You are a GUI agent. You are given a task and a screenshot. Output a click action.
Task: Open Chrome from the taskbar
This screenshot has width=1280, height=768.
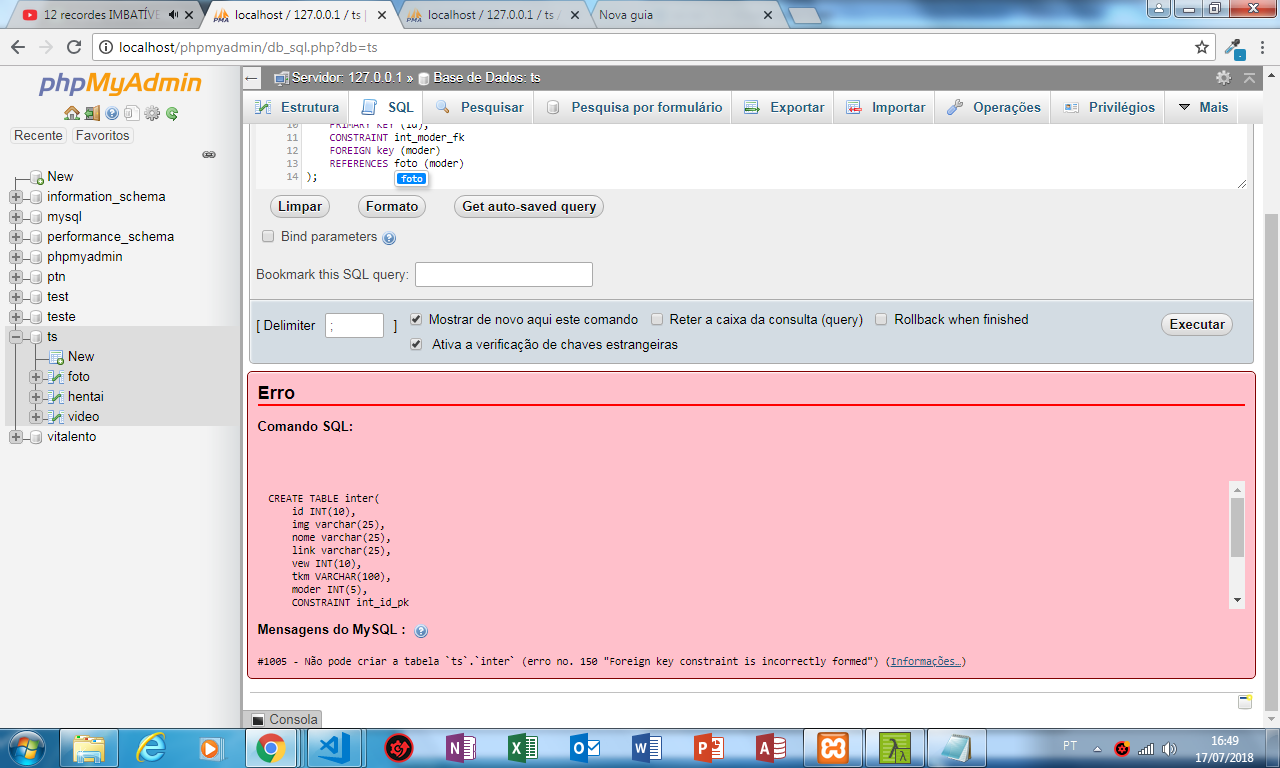coord(271,747)
